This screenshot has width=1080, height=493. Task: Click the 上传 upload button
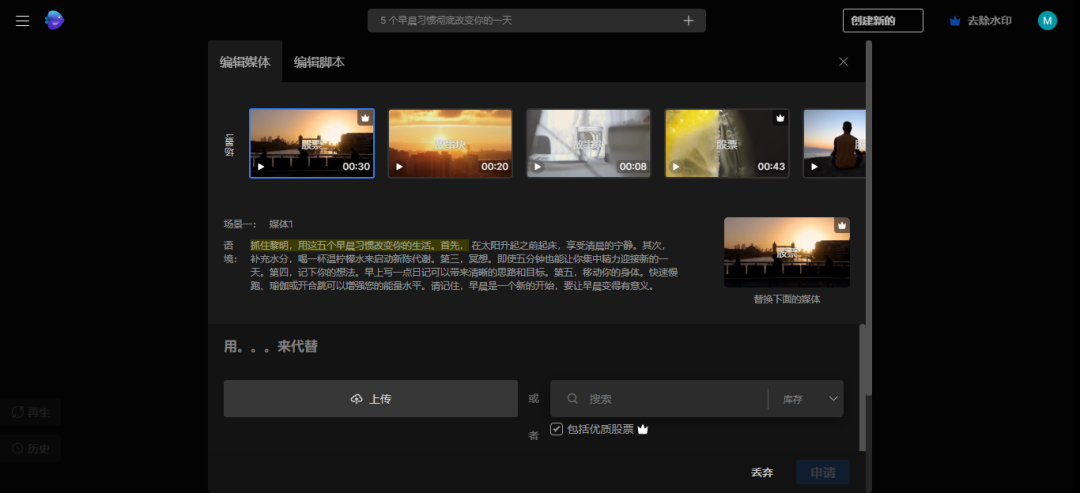371,399
